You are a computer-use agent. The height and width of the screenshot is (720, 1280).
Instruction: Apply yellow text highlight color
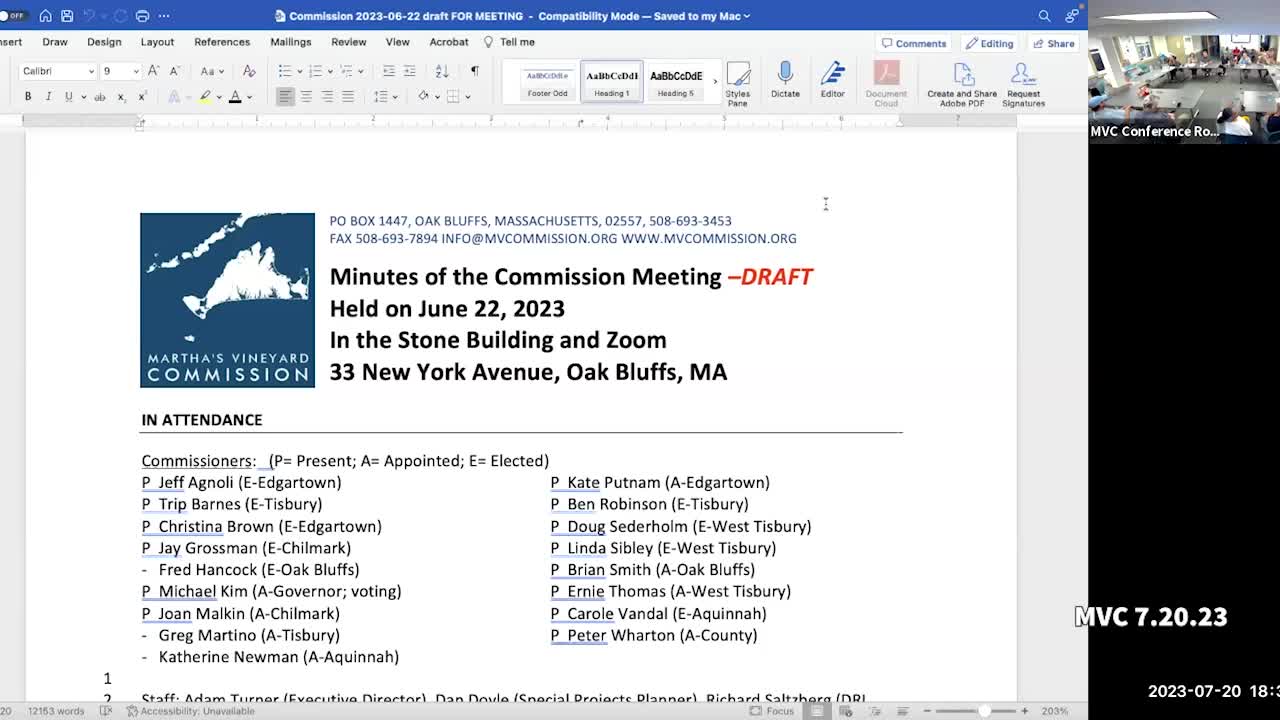click(x=204, y=97)
